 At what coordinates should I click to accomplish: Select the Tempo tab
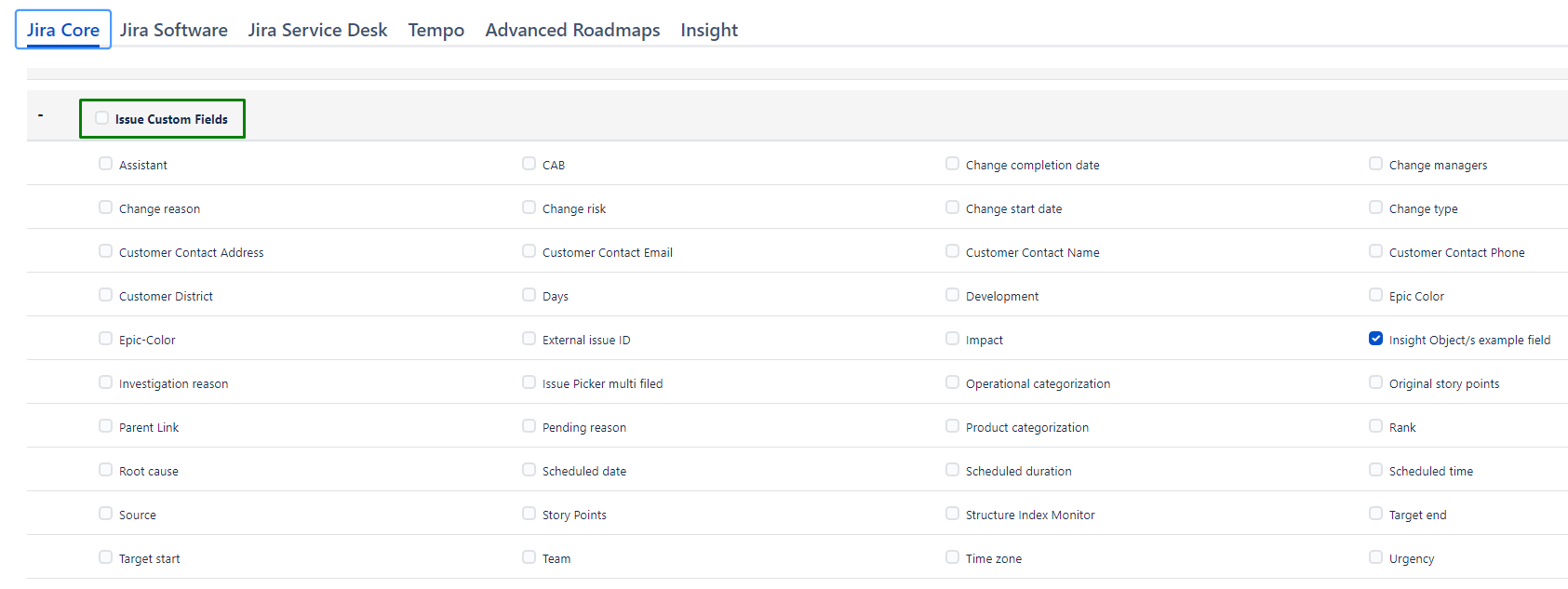436,30
